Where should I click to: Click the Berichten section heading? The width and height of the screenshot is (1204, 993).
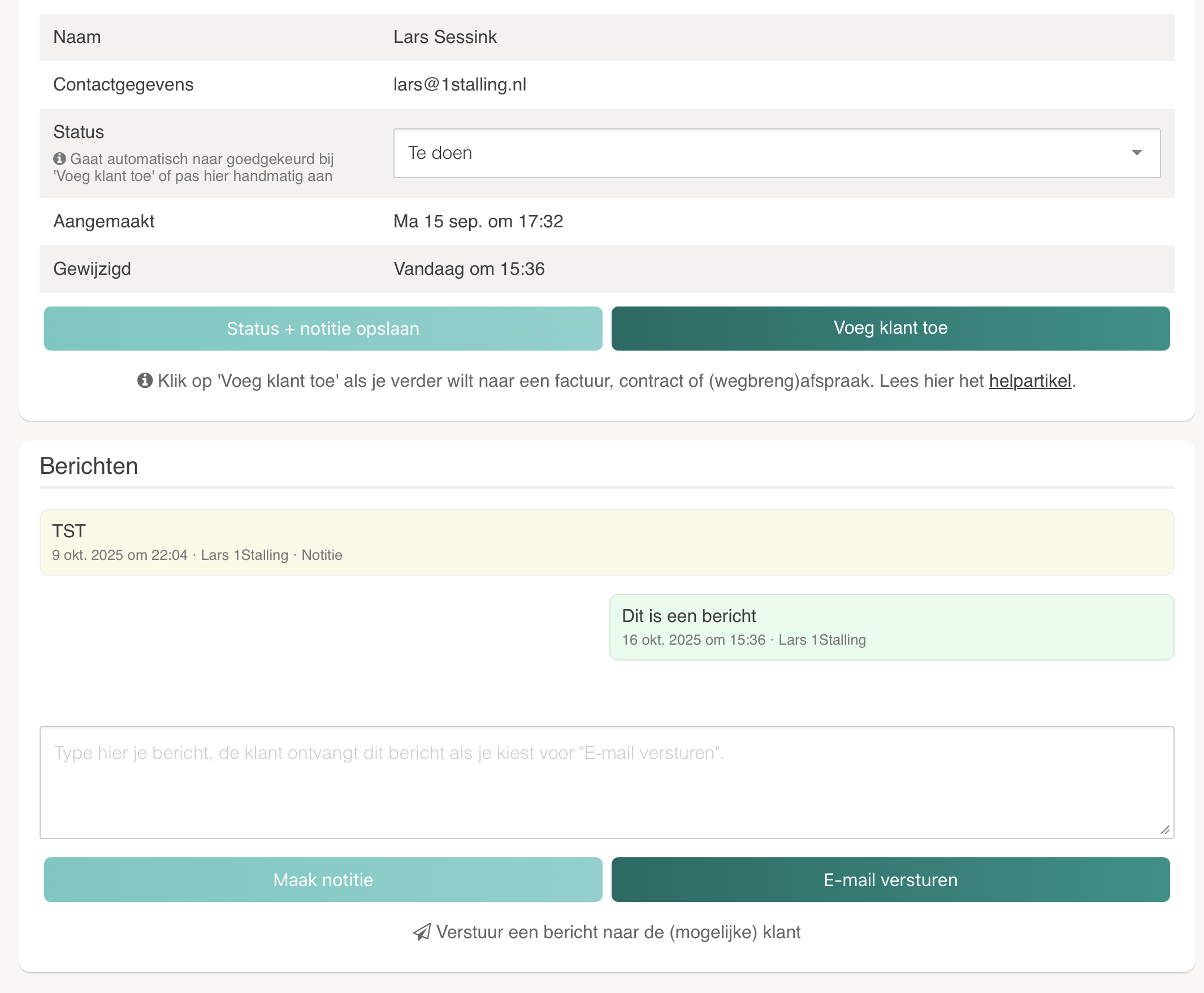[89, 466]
